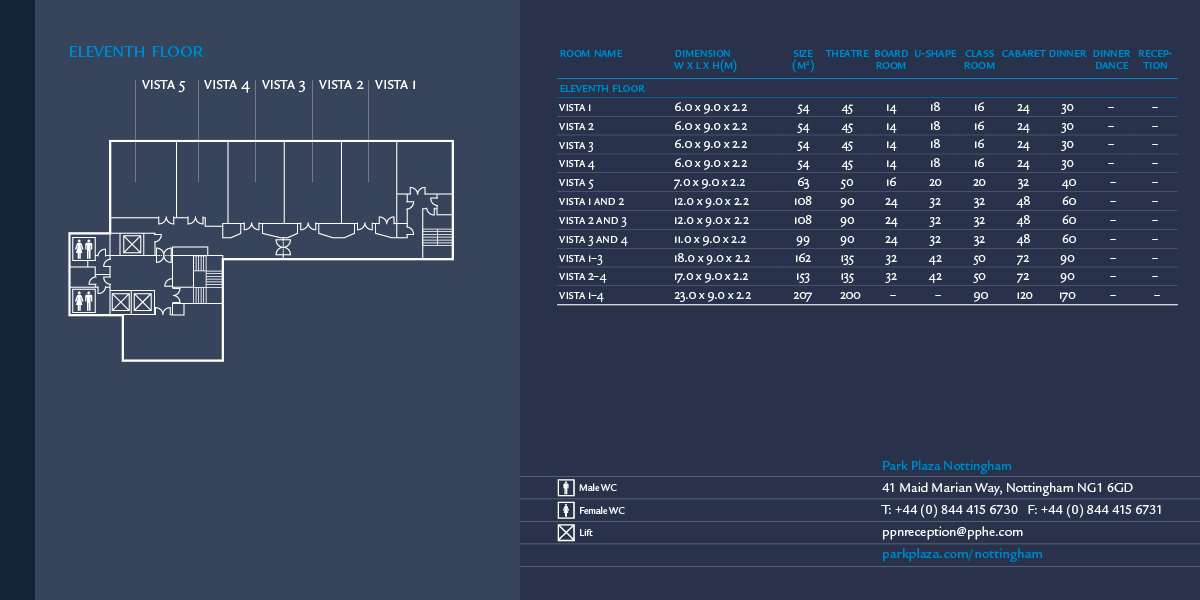This screenshot has width=1200, height=600.
Task: Click the single upper lift symbol on floor plan
Action: 132,244
